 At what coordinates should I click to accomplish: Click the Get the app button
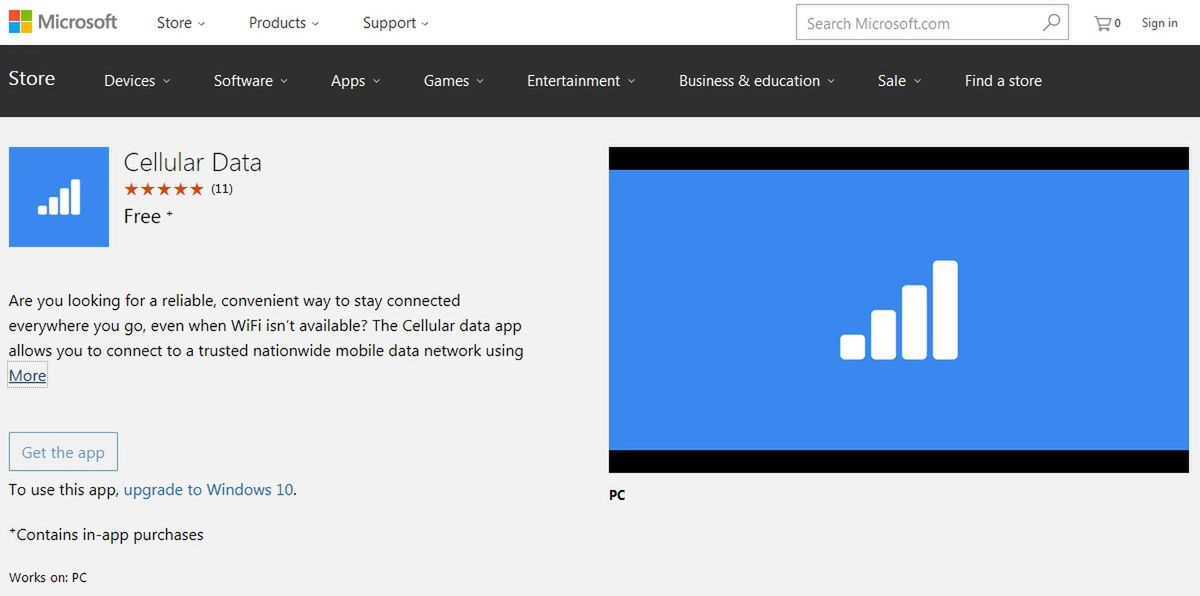[x=63, y=452]
